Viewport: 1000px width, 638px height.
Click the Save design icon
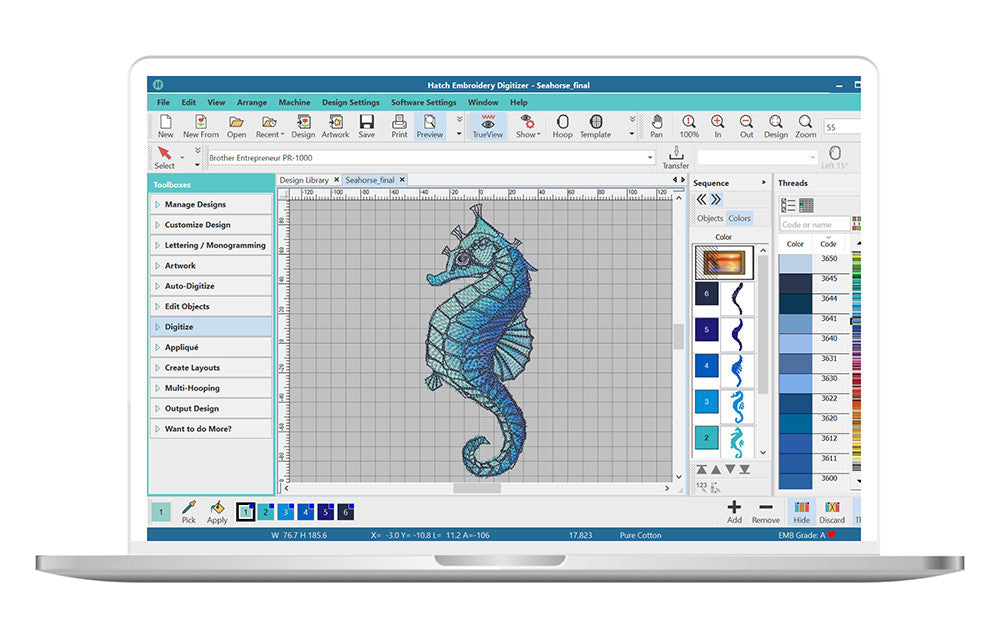click(x=367, y=124)
